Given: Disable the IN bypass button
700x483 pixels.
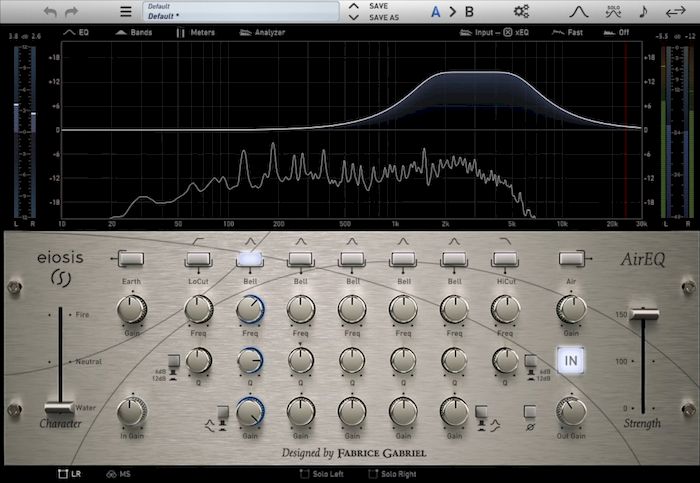Looking at the screenshot, I should [572, 360].
